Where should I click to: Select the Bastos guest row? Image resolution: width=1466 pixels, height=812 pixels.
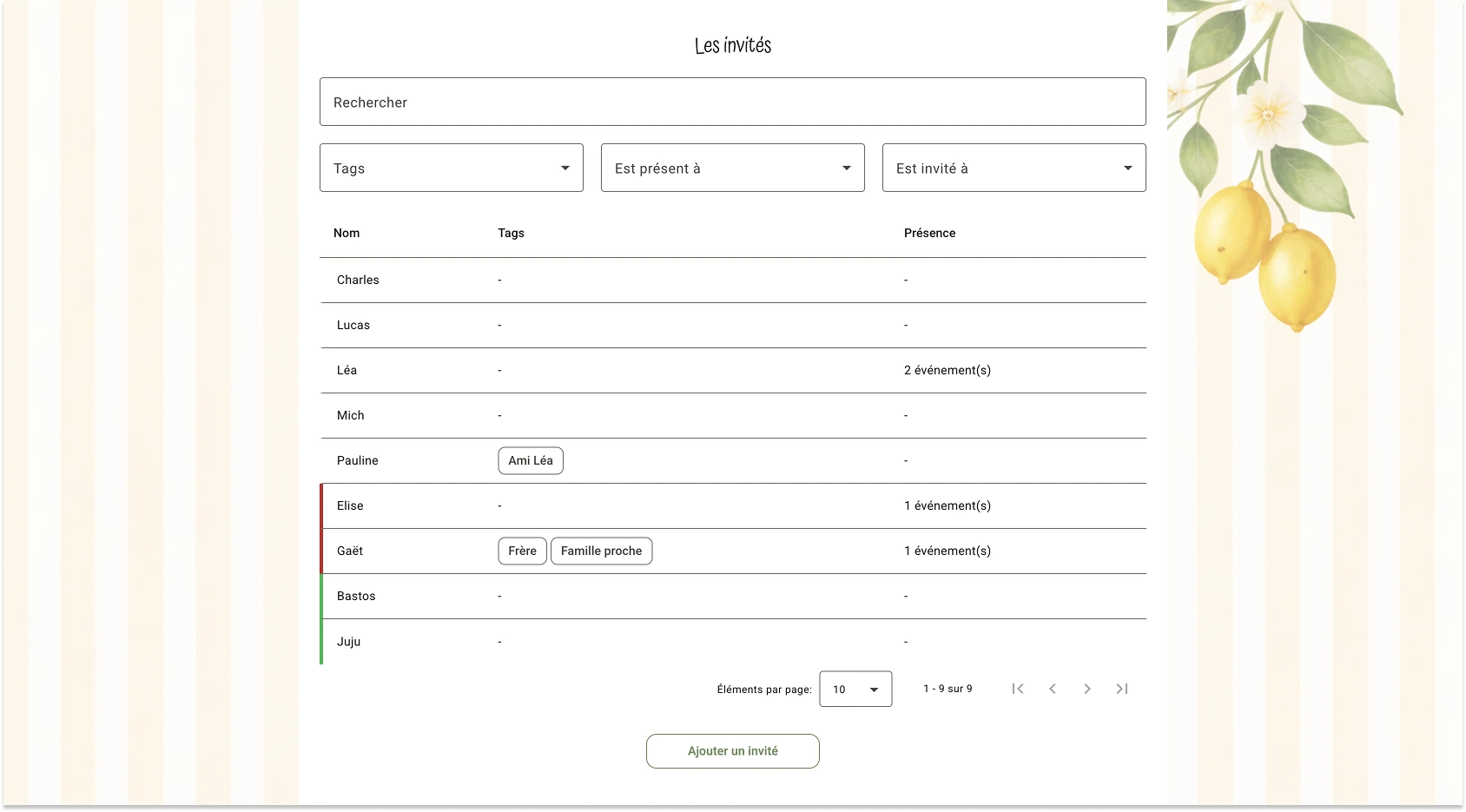coord(356,596)
